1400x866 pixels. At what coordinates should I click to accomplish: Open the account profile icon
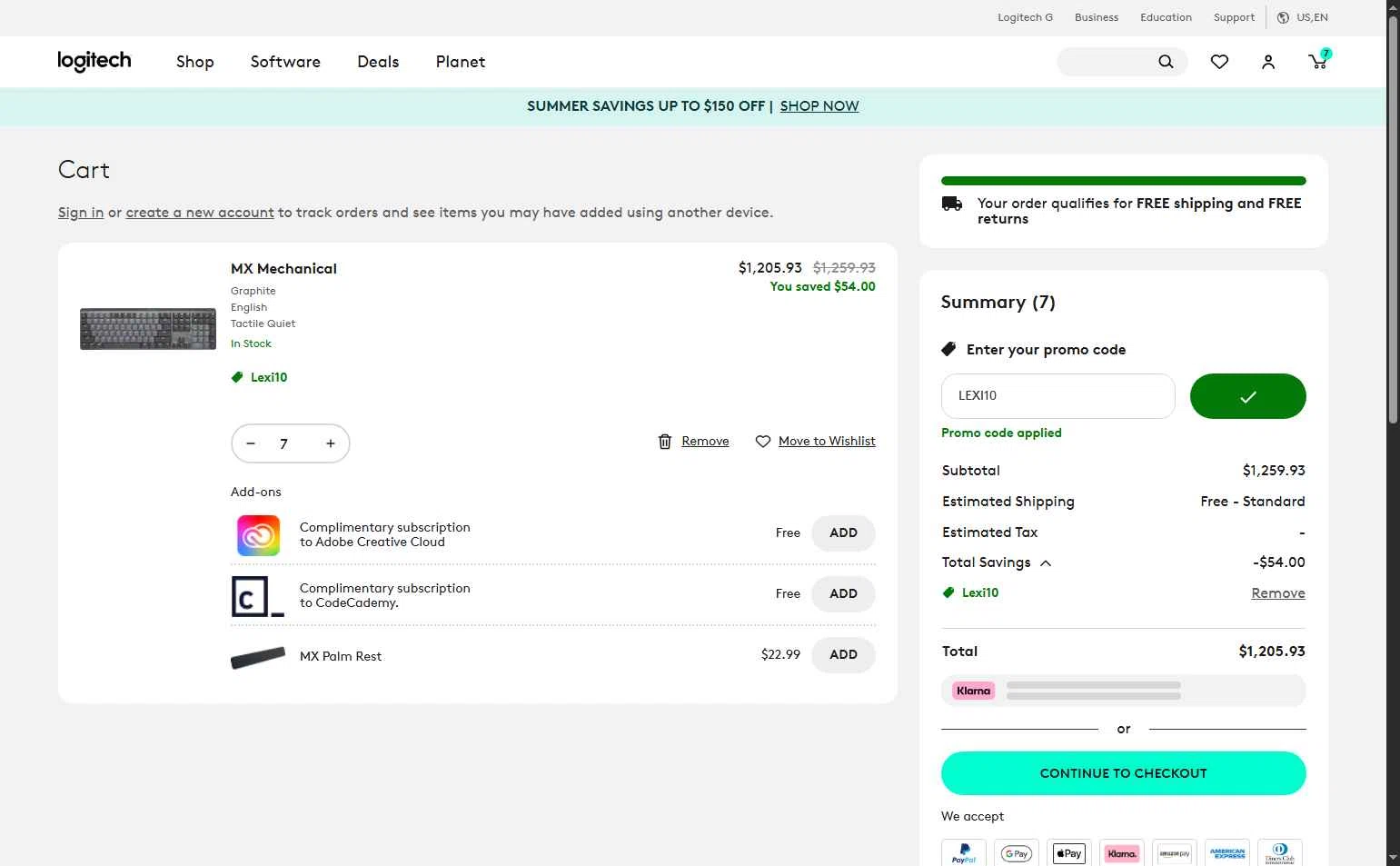(x=1268, y=62)
